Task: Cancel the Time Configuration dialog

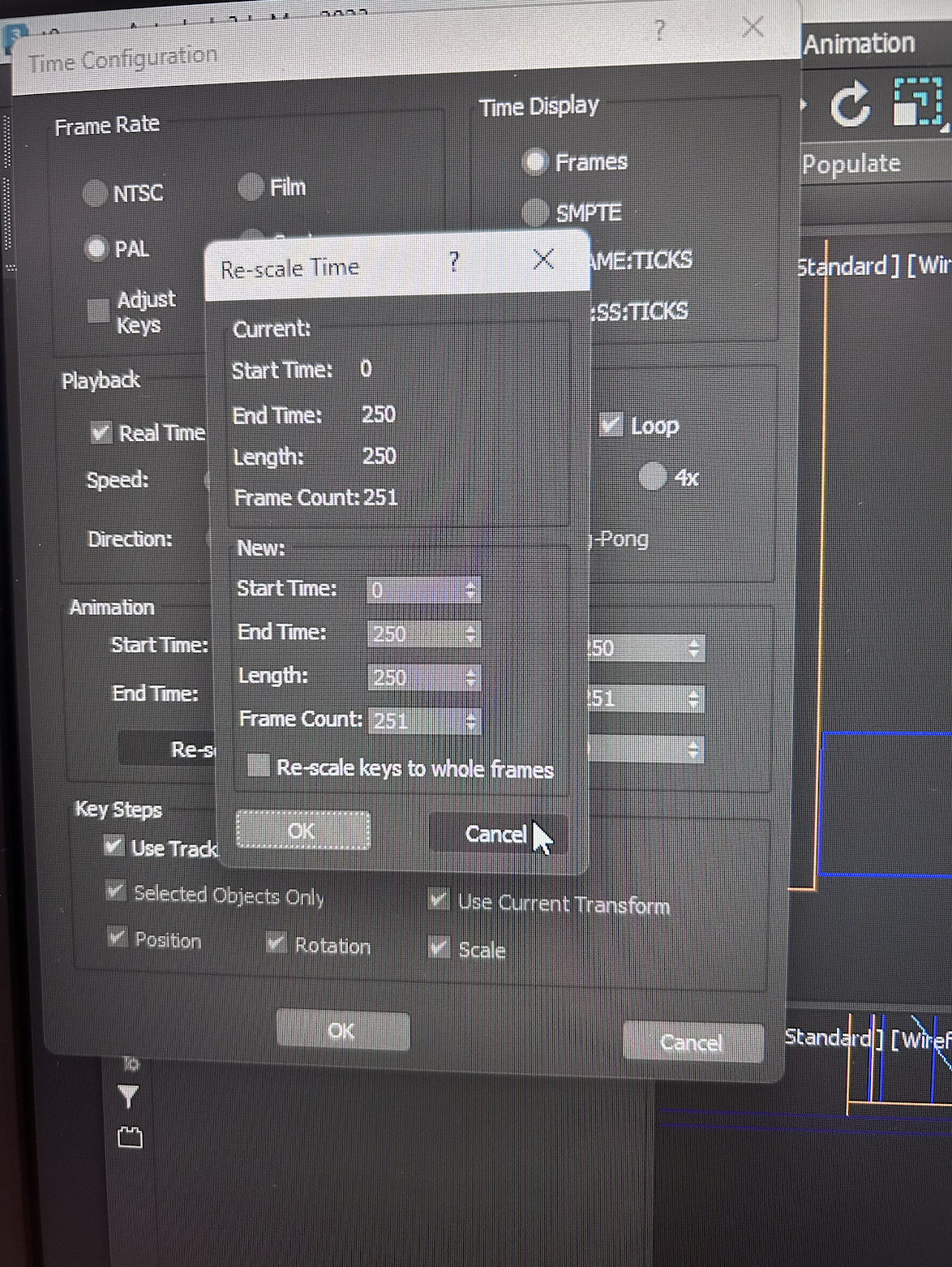Action: pos(693,1042)
